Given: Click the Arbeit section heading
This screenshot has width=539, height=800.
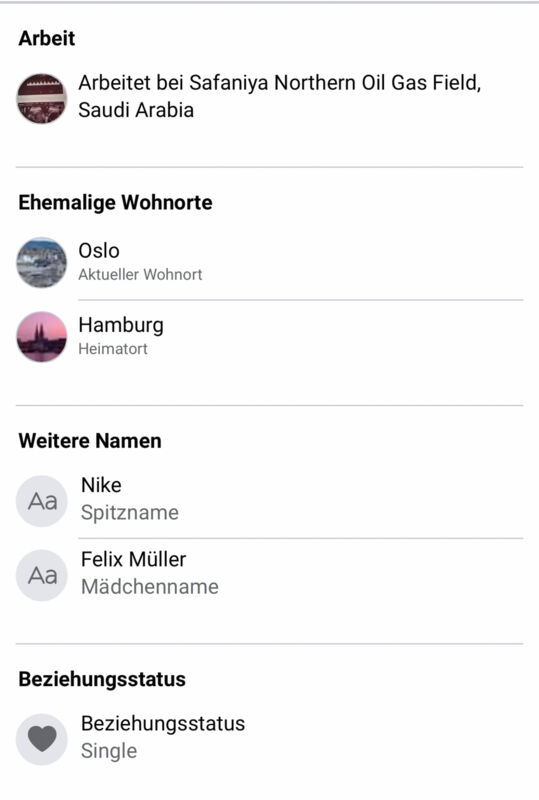Looking at the screenshot, I should pos(47,38).
